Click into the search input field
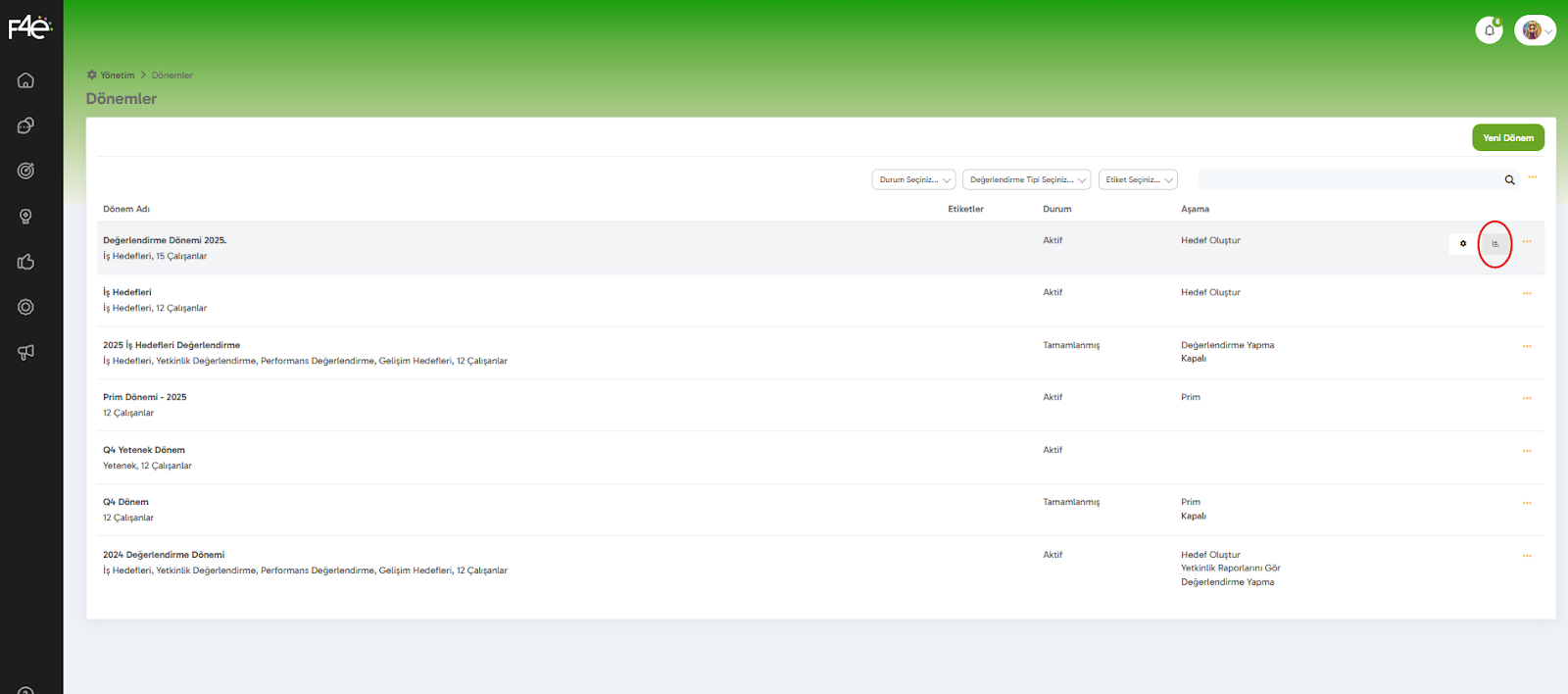Image resolution: width=1568 pixels, height=694 pixels. coord(1347,180)
